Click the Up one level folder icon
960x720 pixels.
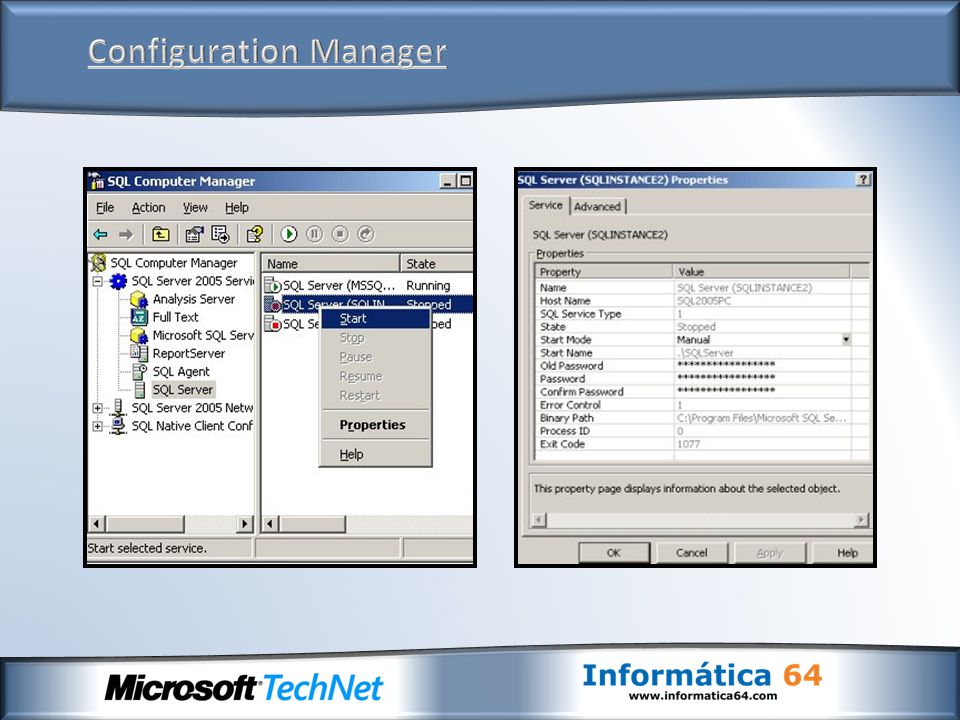[x=160, y=234]
